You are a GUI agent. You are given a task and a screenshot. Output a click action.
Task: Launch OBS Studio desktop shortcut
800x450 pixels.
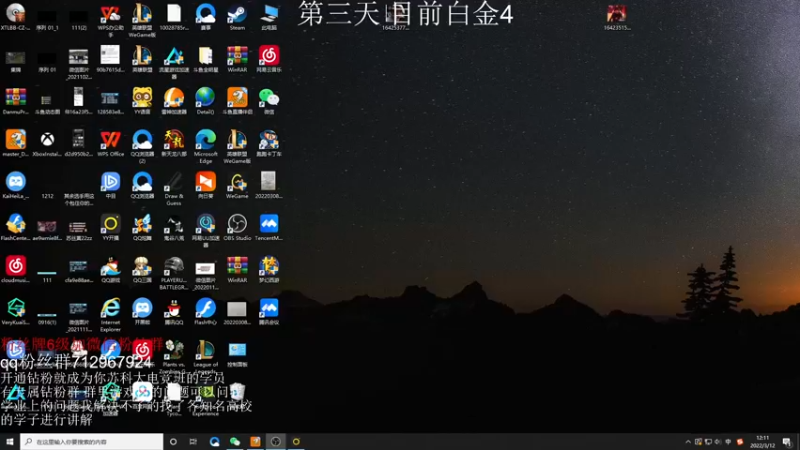(x=237, y=228)
